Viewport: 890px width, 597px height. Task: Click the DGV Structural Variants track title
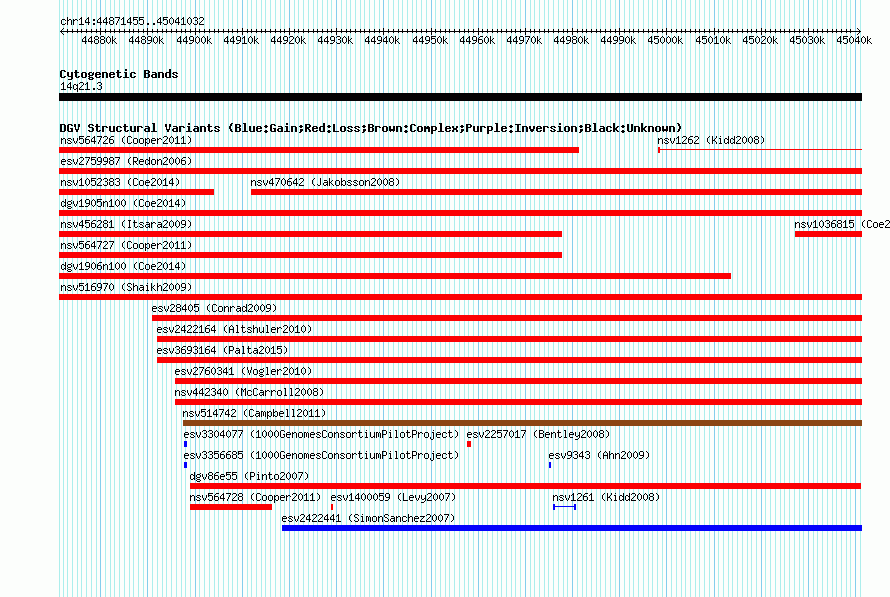[x=371, y=128]
